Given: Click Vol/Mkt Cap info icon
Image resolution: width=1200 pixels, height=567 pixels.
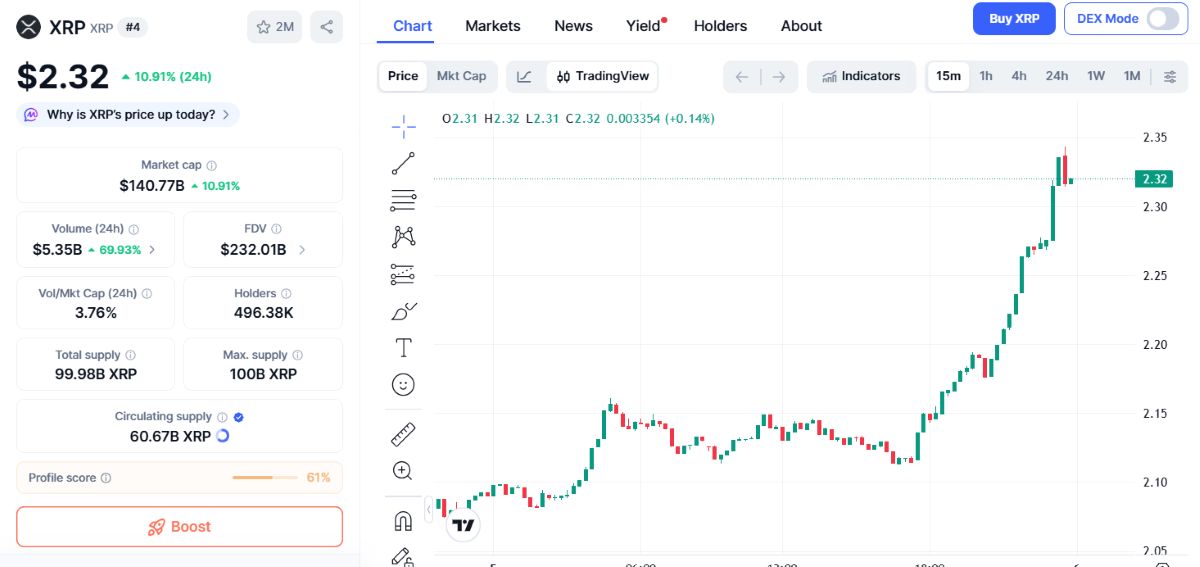Looking at the screenshot, I should click(x=147, y=294).
